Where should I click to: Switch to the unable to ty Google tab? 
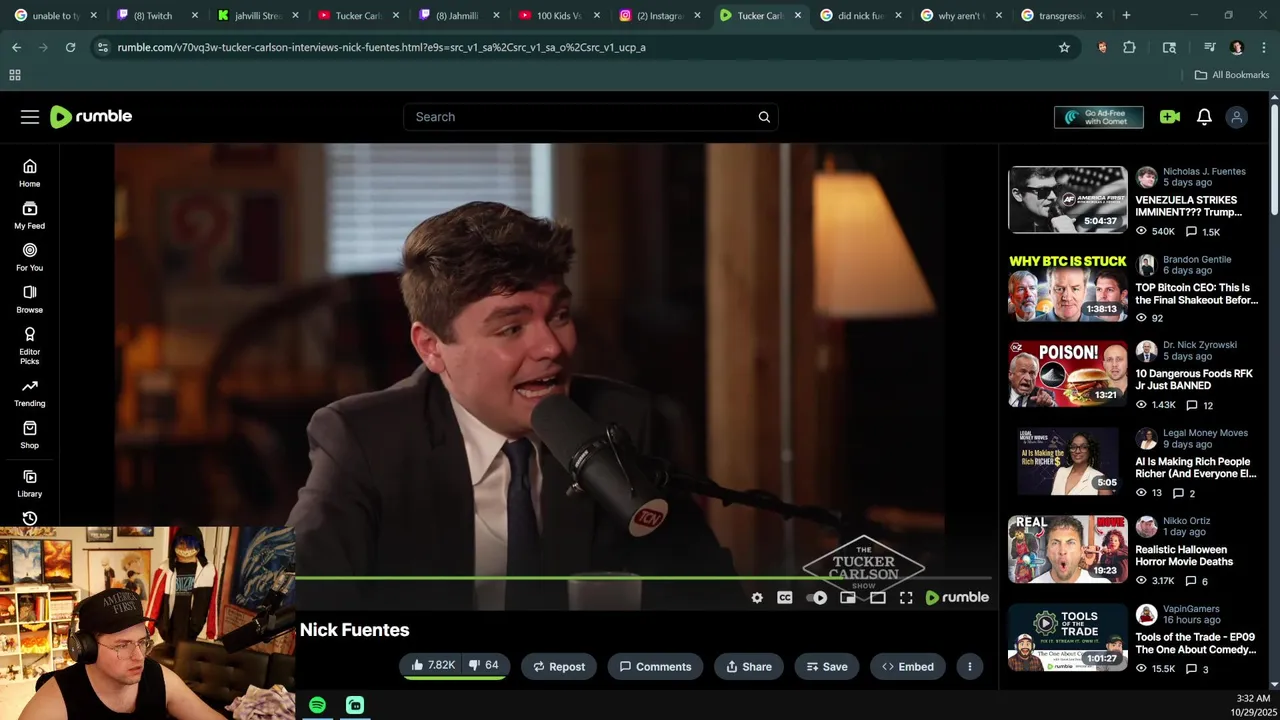(x=56, y=15)
